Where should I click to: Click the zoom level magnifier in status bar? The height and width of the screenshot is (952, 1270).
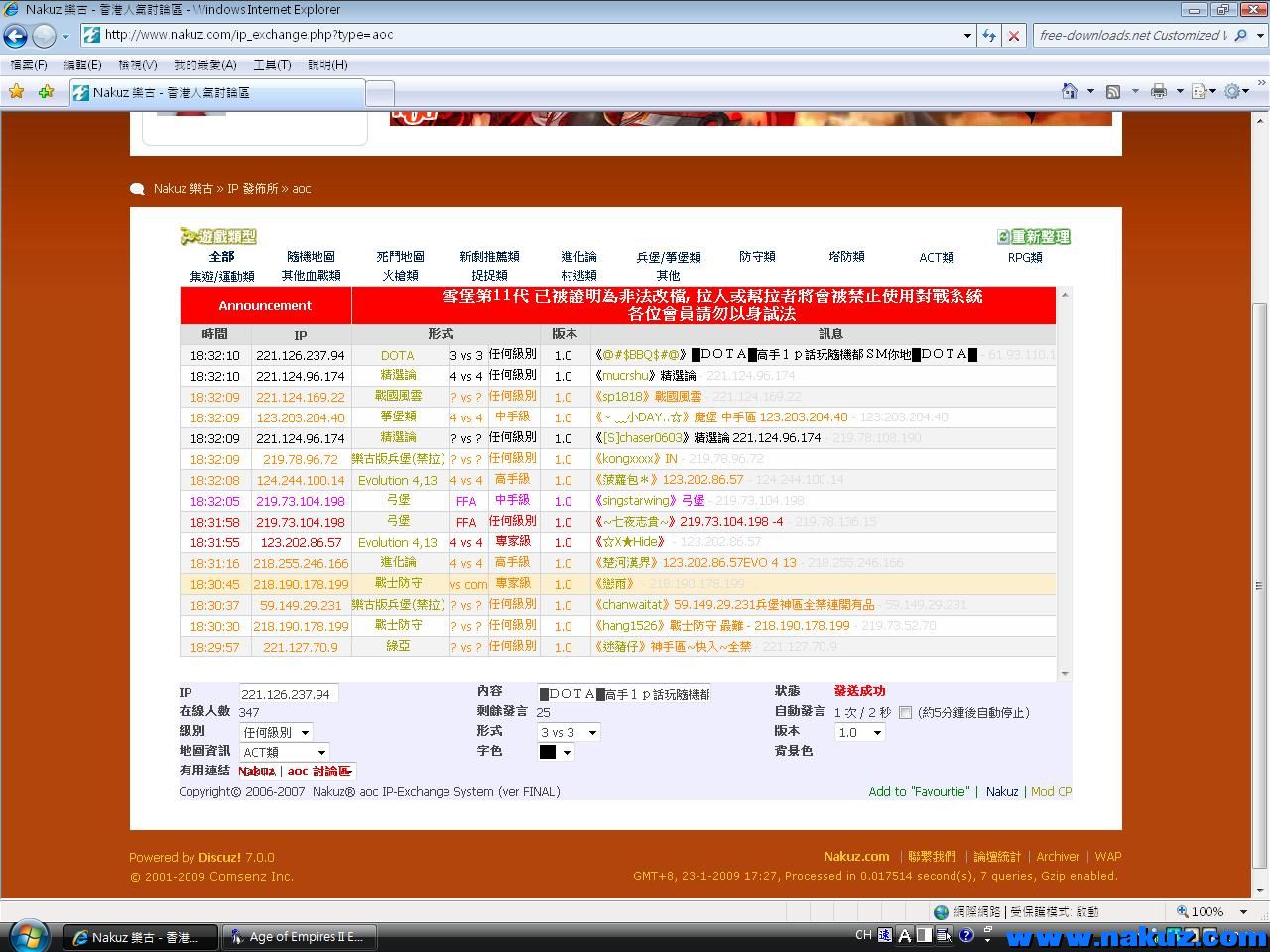point(1183,911)
